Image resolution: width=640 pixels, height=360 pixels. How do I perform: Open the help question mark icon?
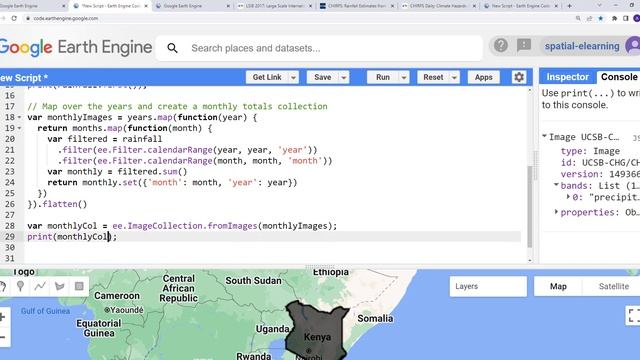pyautogui.click(x=500, y=45)
